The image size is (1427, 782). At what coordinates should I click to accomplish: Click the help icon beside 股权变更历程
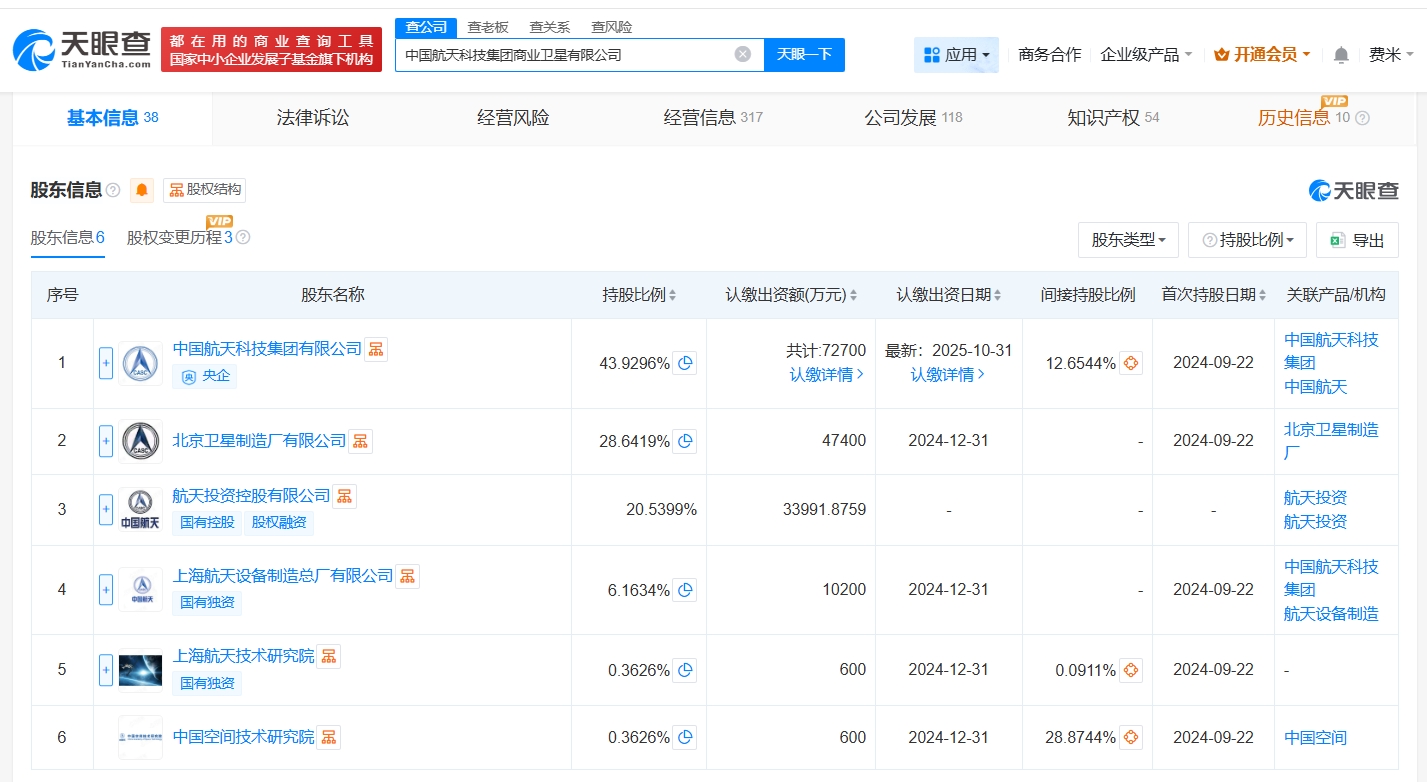242,238
